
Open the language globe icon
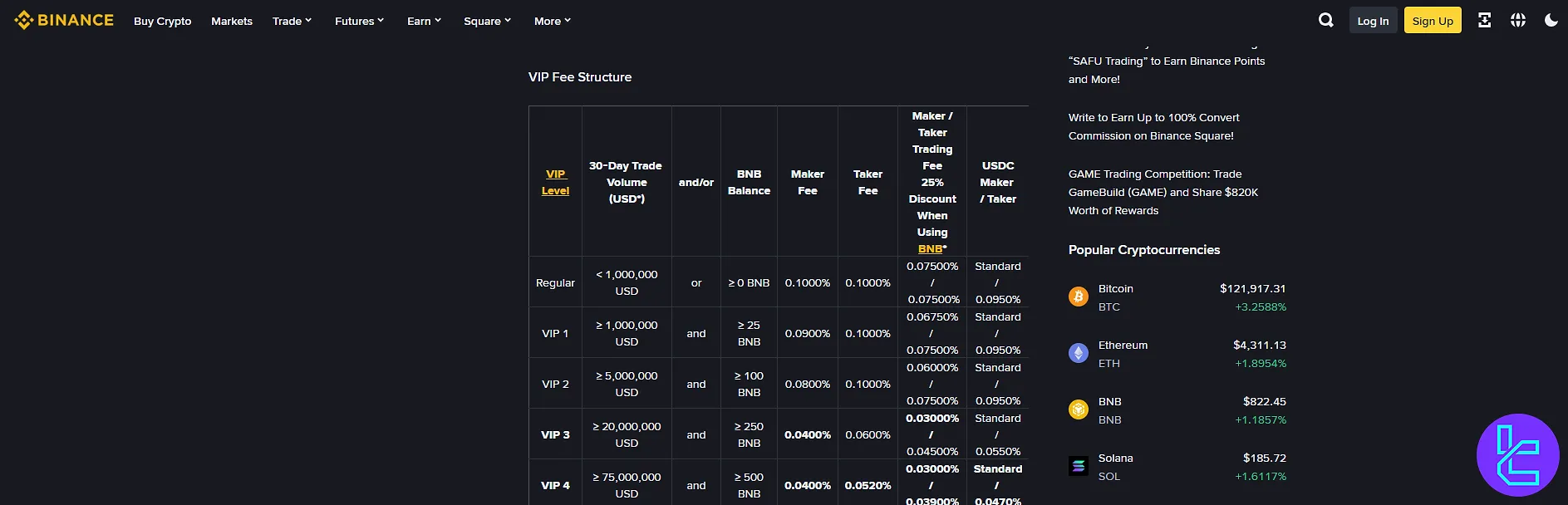[1518, 20]
